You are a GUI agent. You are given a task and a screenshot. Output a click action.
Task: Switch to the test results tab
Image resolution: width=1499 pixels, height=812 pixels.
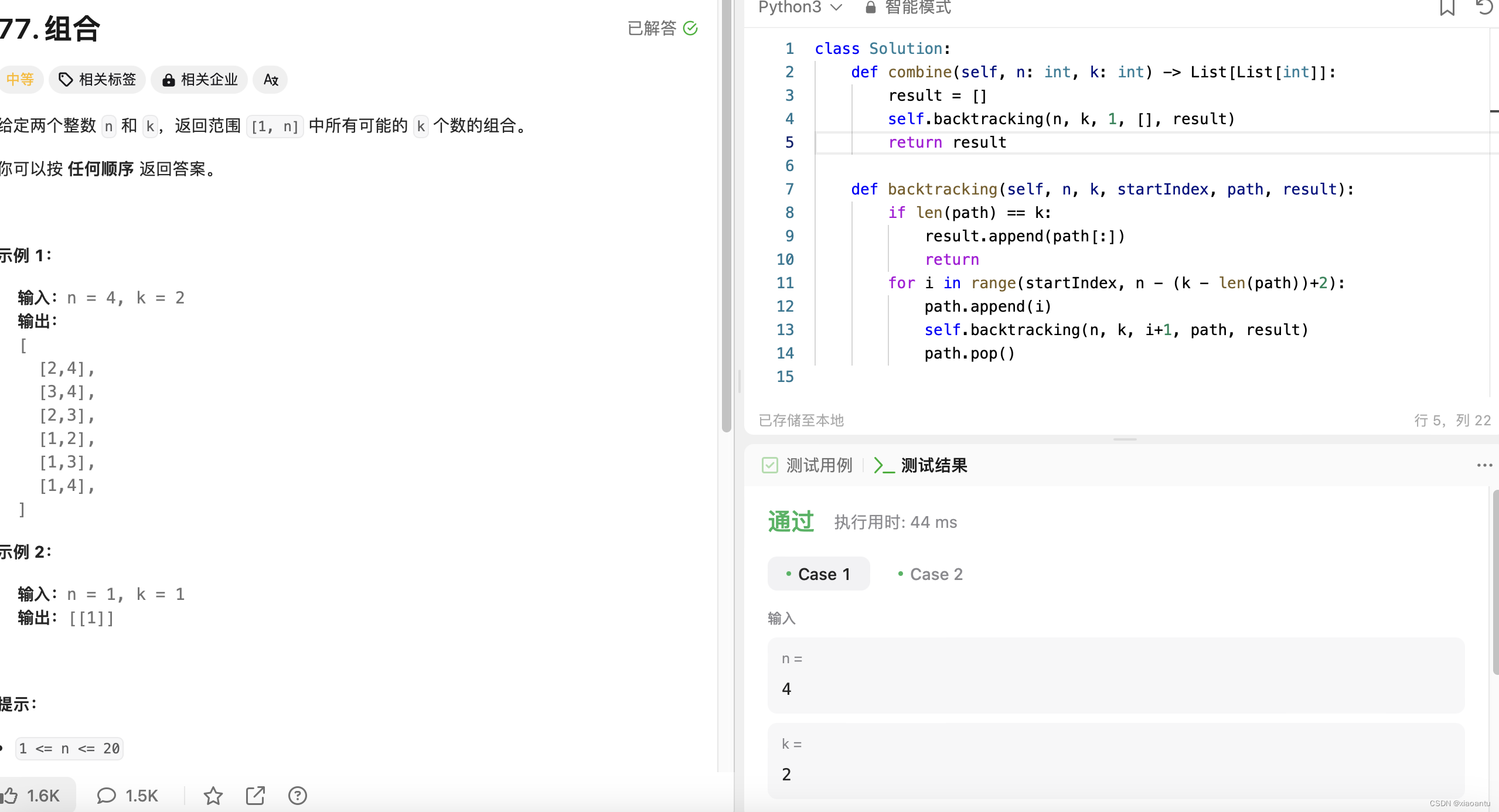[x=920, y=465]
